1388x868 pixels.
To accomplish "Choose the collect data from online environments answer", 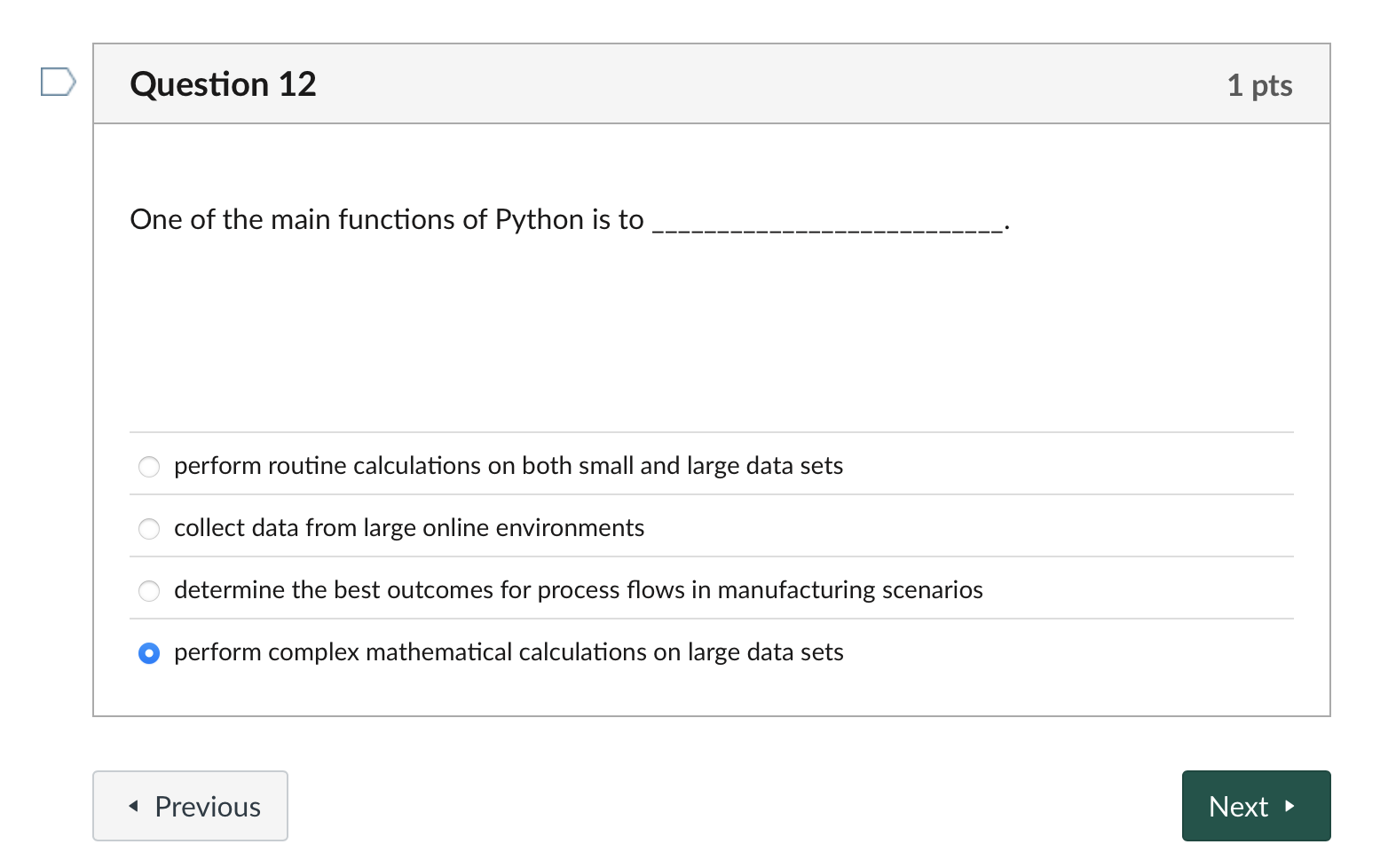I will pyautogui.click(x=148, y=528).
